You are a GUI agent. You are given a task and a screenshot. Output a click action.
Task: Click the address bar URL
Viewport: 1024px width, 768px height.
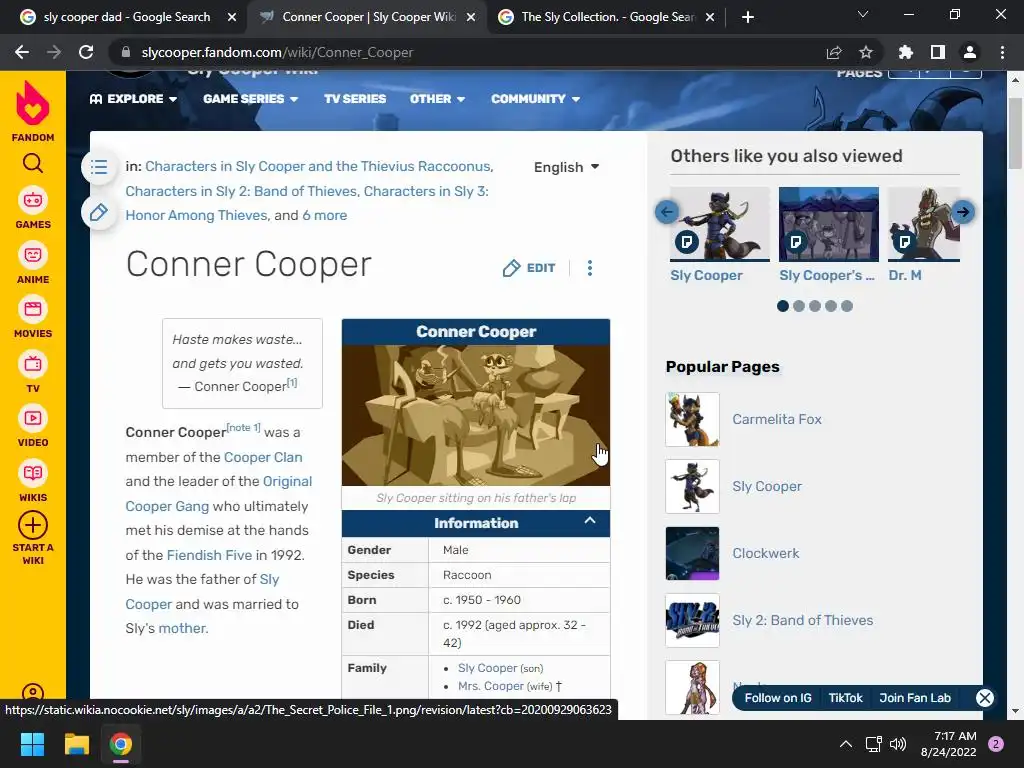pos(278,52)
